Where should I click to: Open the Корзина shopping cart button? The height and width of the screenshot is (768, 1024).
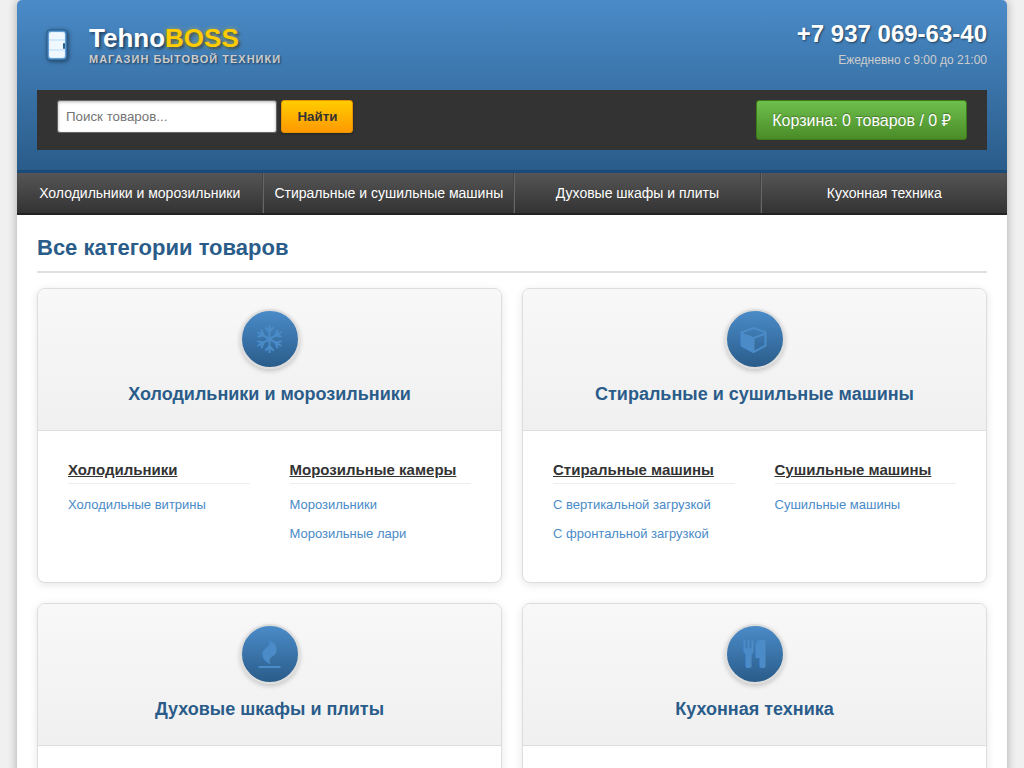(x=861, y=120)
